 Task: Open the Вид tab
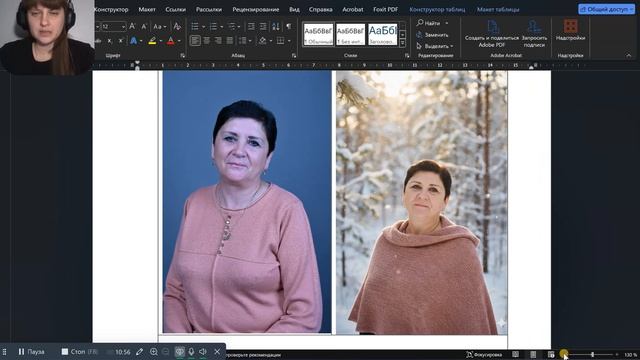pos(294,9)
